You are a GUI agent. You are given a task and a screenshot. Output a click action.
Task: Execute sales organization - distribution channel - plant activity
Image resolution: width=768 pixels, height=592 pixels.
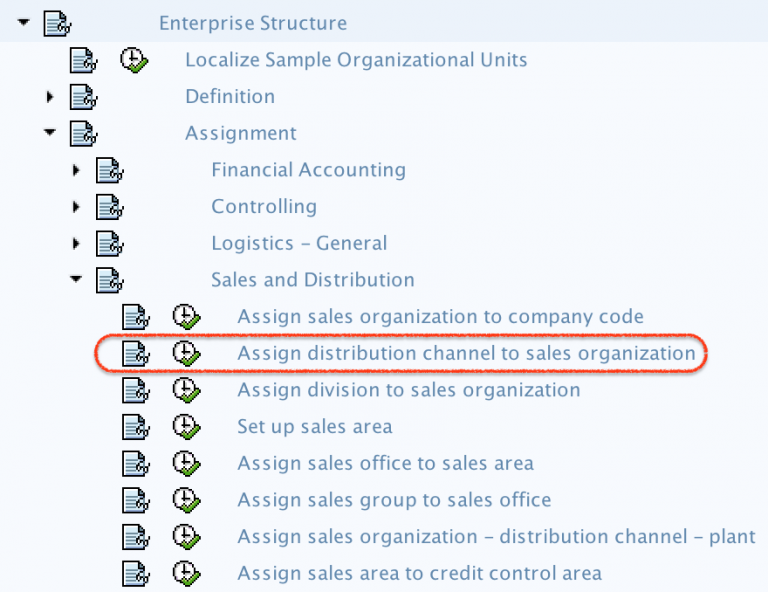187,537
